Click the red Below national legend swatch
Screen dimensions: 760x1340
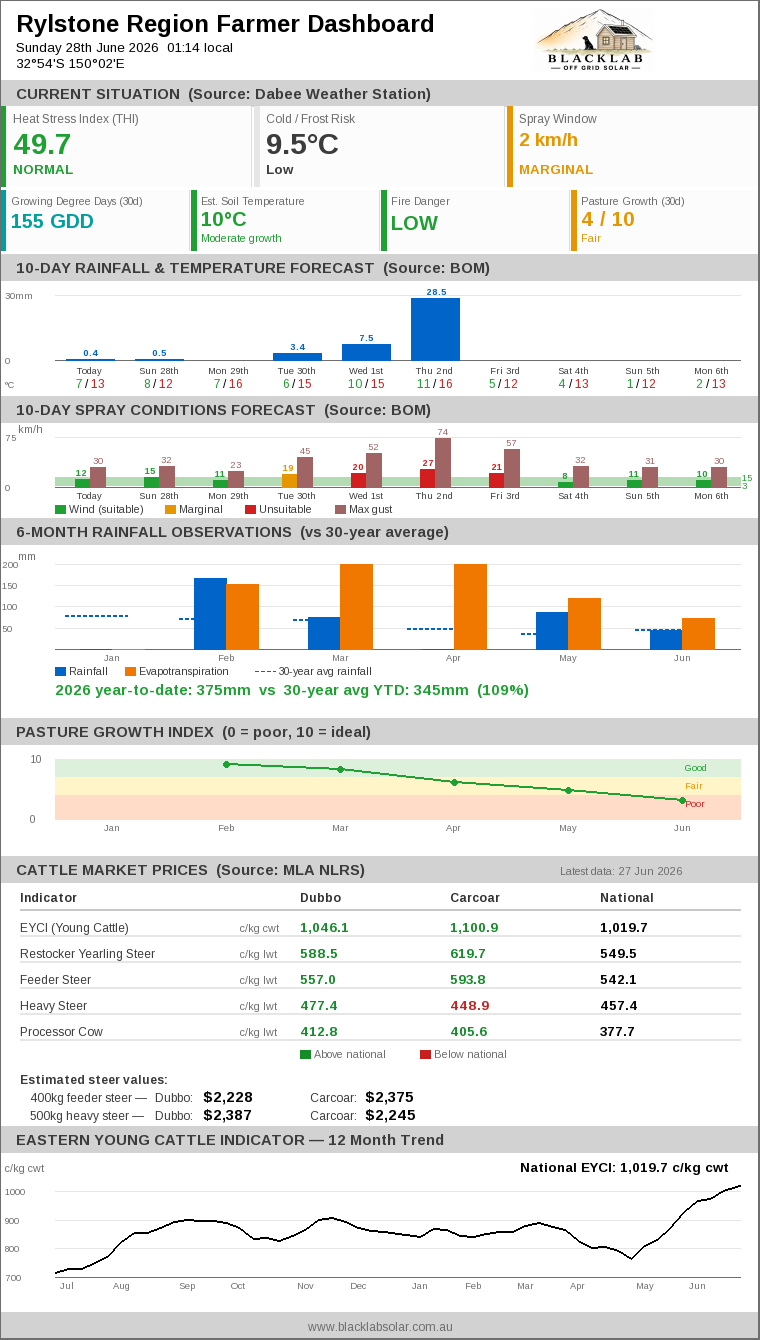[x=425, y=1054]
